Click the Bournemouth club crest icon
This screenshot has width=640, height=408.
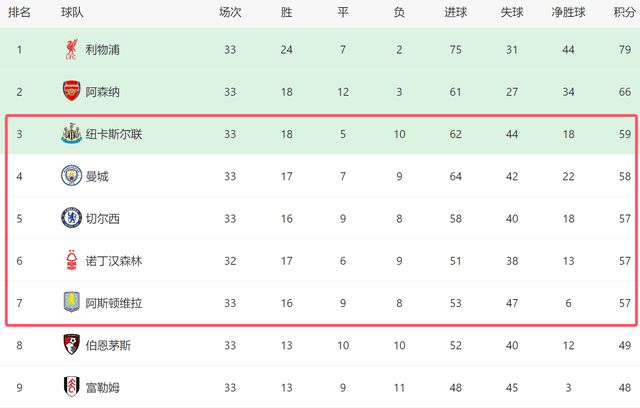pyautogui.click(x=71, y=345)
